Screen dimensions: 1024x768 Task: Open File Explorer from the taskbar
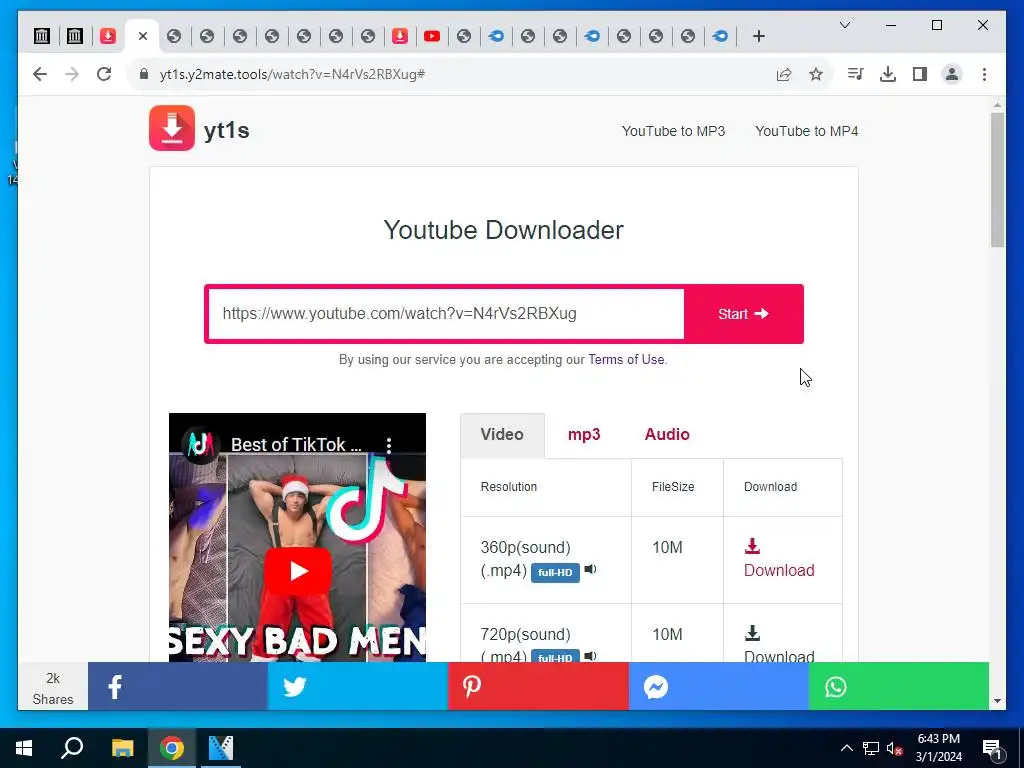click(x=122, y=748)
